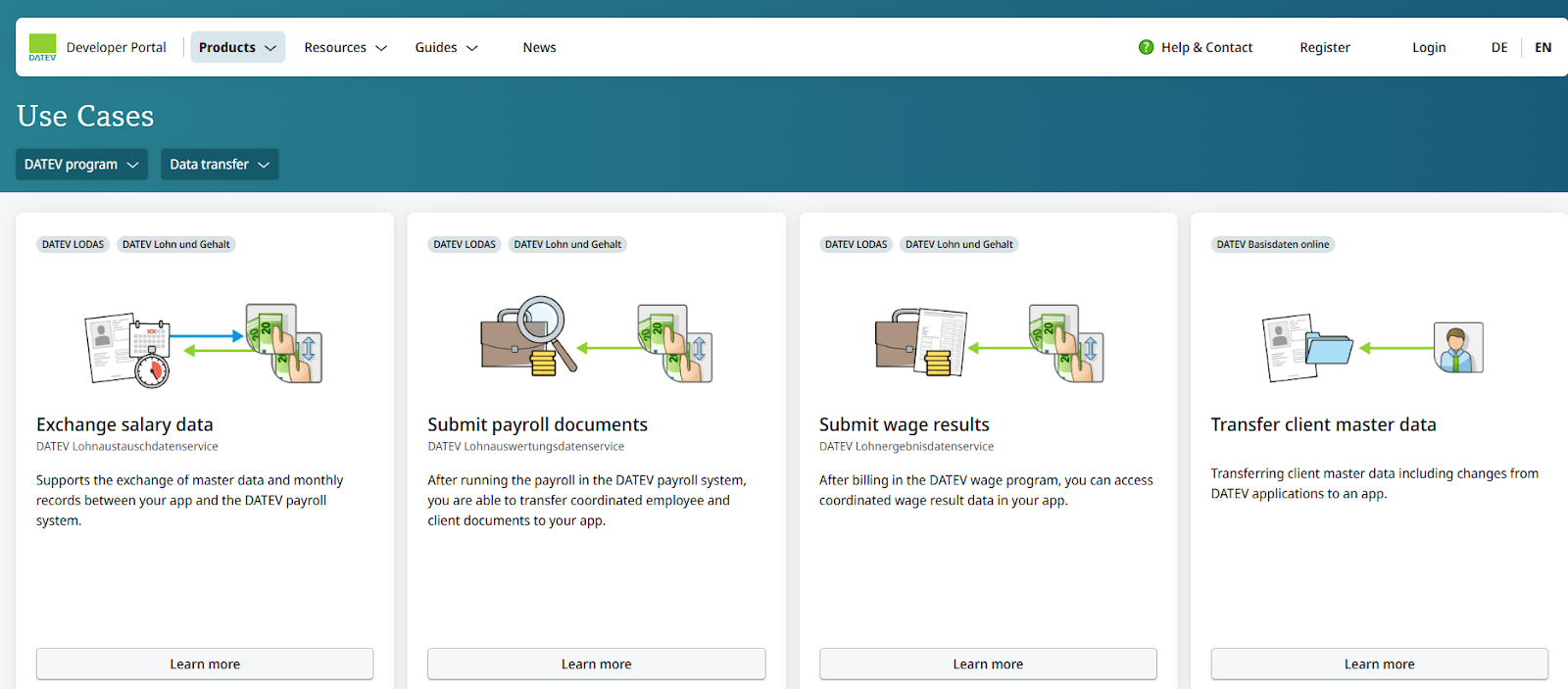
Task: Click the chevron next to Products
Action: (x=270, y=48)
